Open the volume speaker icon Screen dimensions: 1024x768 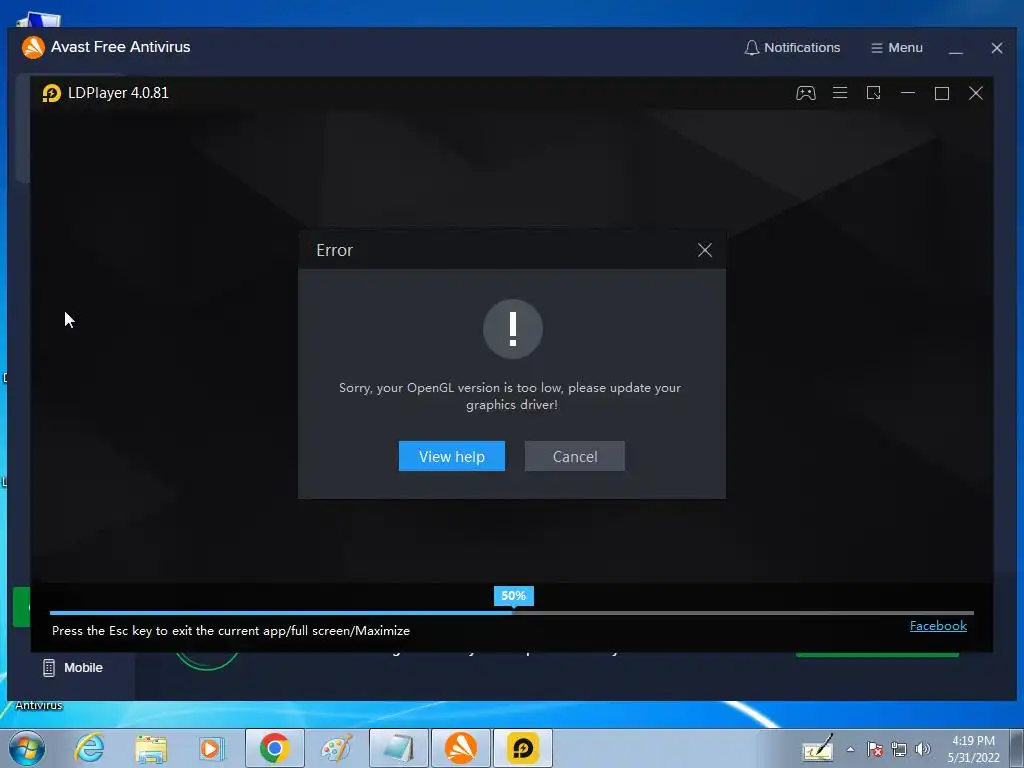click(923, 749)
